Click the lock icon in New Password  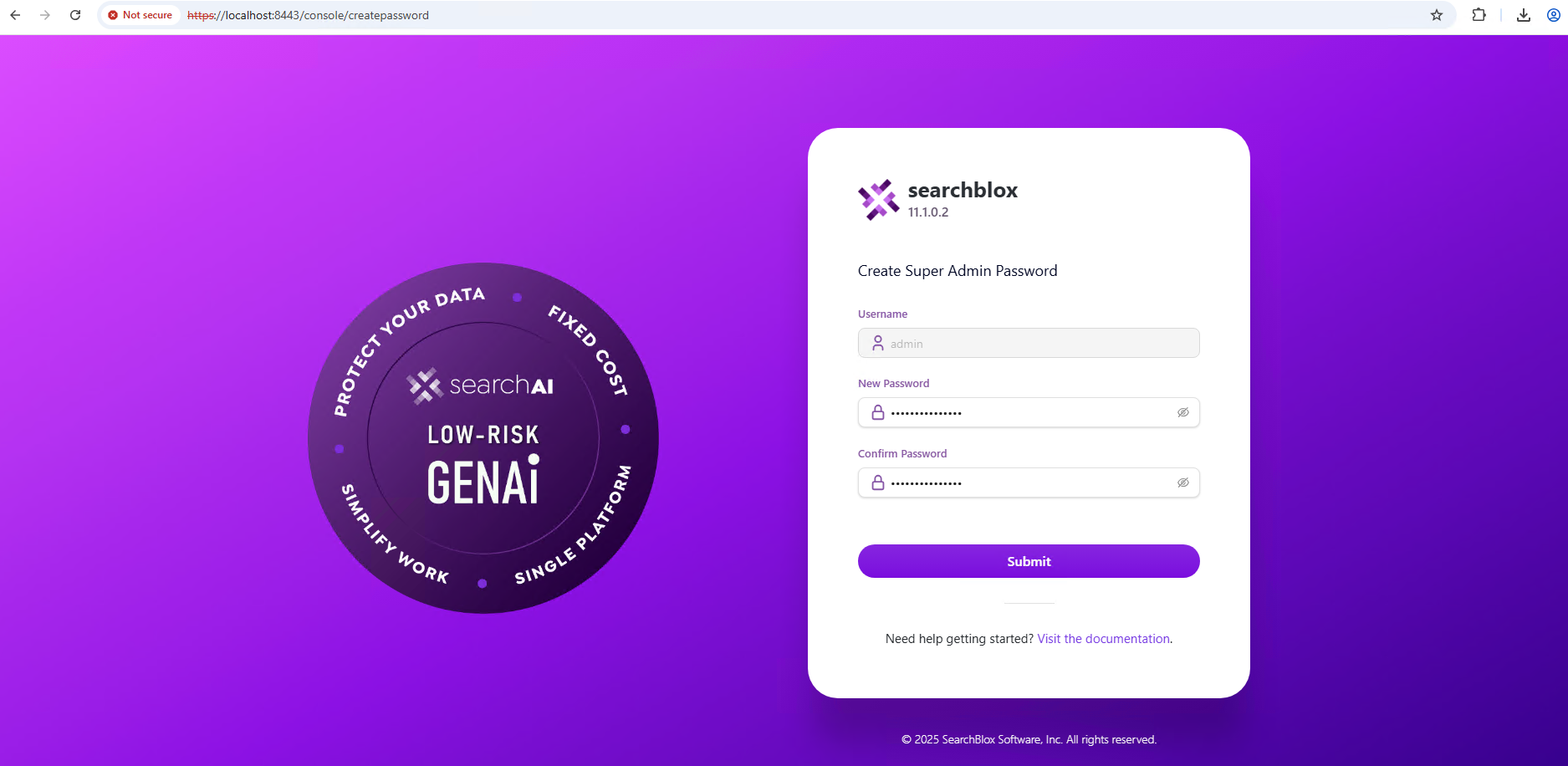[x=878, y=412]
